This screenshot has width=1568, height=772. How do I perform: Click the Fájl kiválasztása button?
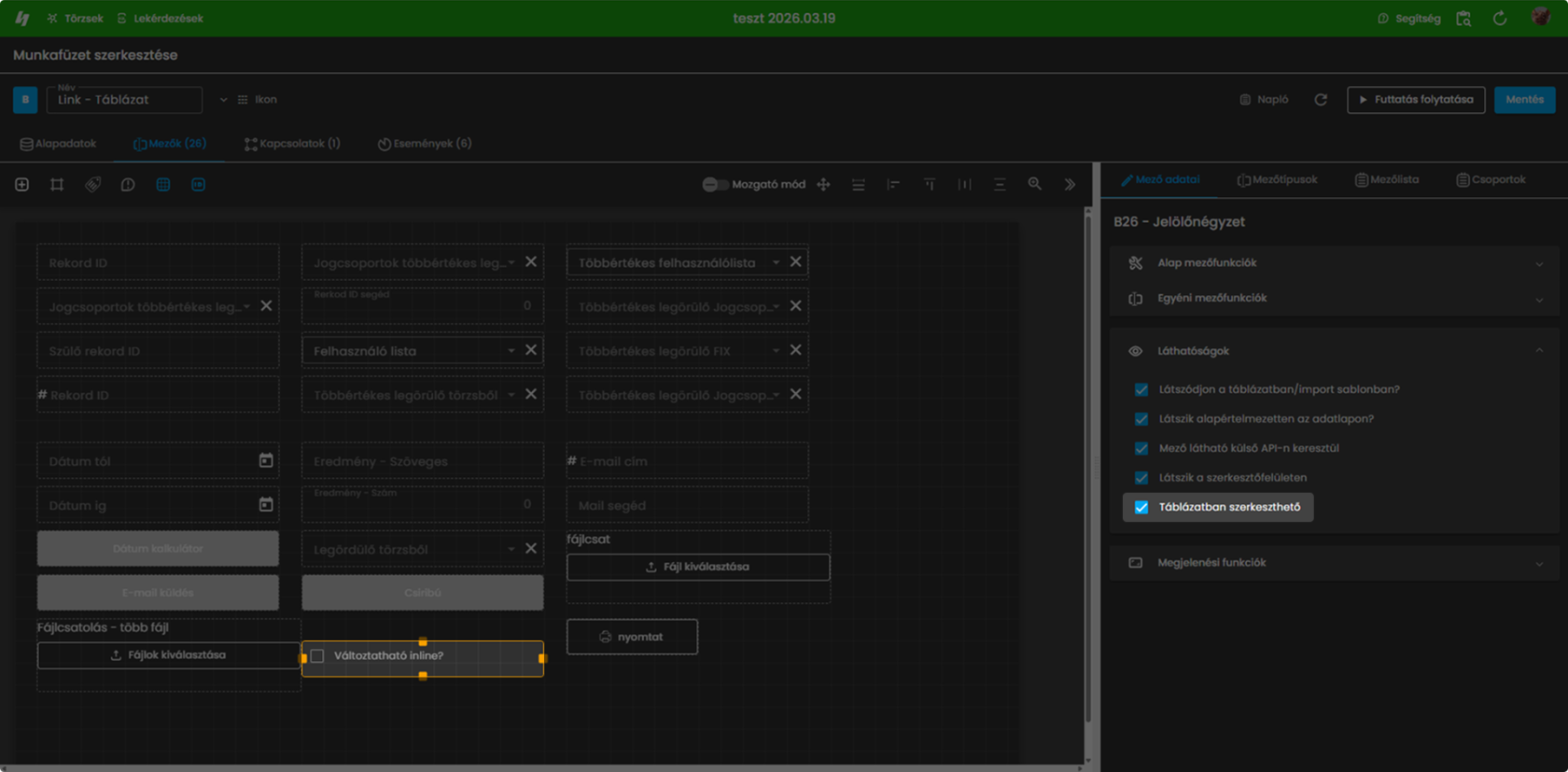click(x=698, y=567)
